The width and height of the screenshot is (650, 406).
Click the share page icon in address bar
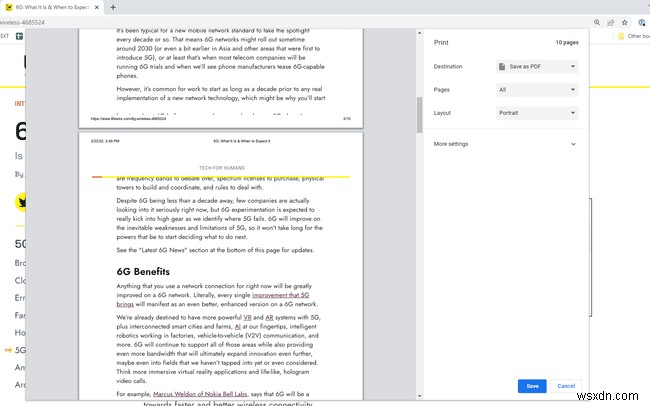pos(611,22)
